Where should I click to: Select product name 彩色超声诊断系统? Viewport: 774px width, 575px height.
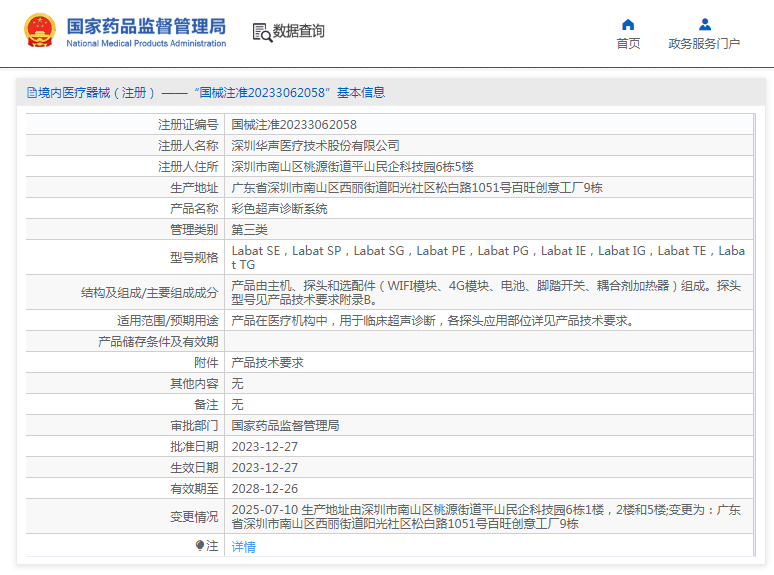coord(489,209)
